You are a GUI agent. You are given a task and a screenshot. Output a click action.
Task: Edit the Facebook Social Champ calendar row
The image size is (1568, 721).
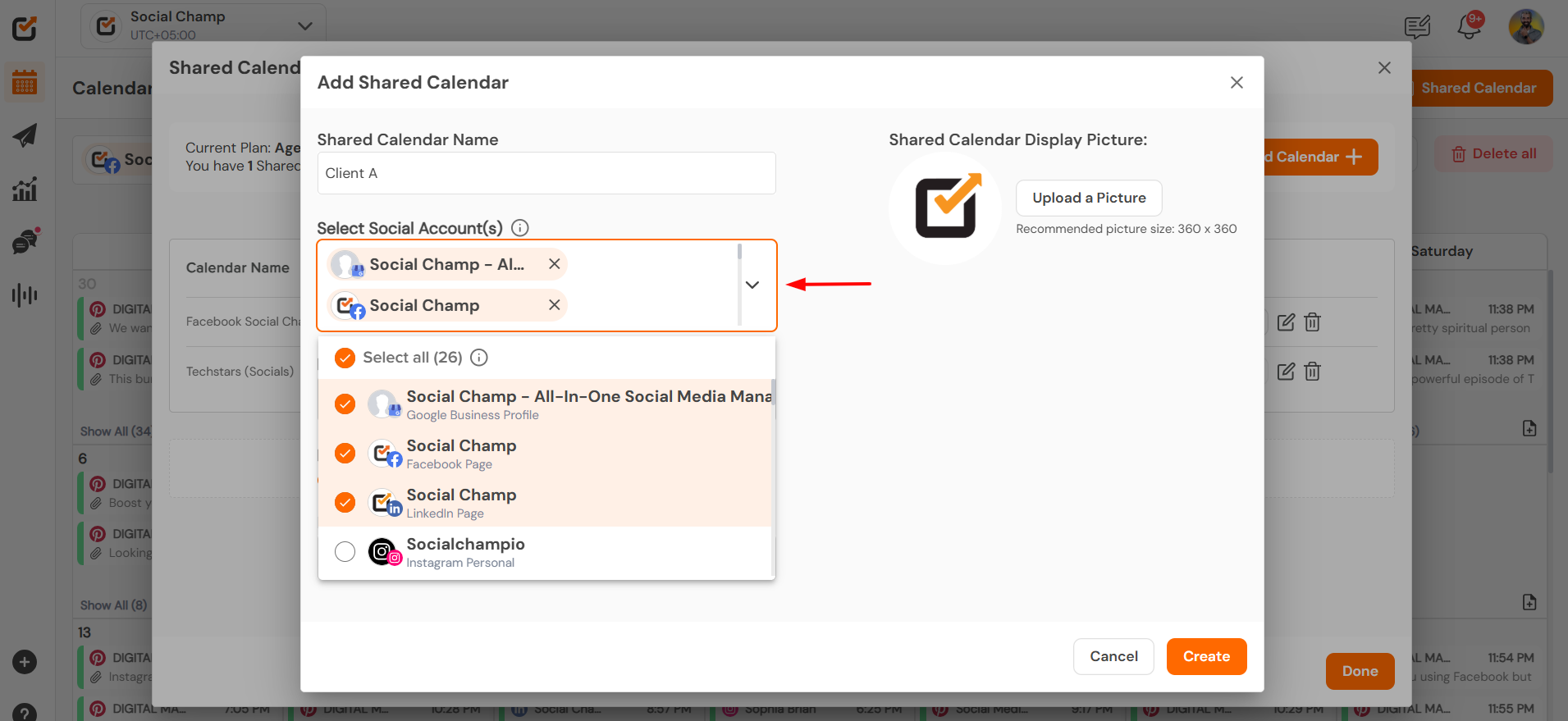(x=1286, y=322)
